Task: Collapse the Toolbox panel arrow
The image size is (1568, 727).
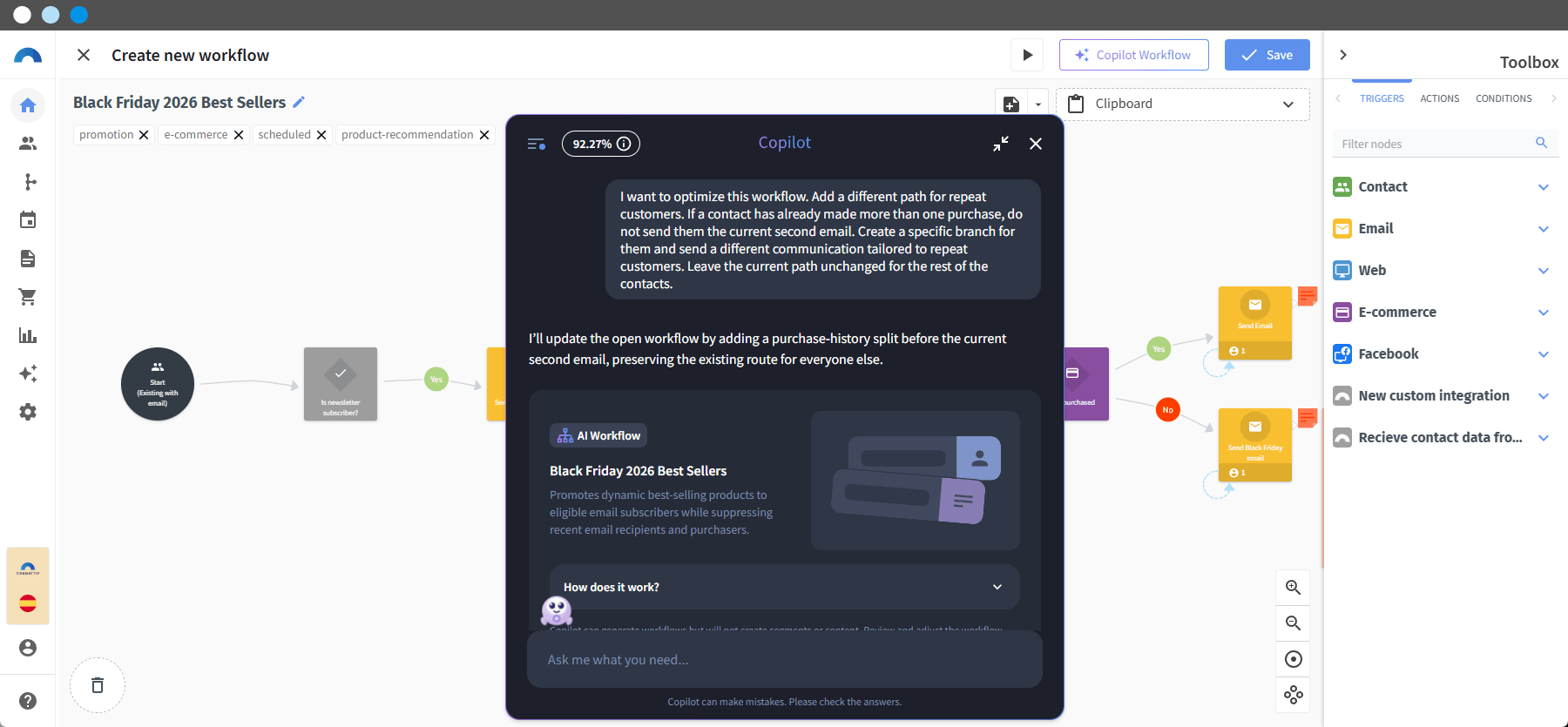Action: (x=1343, y=55)
